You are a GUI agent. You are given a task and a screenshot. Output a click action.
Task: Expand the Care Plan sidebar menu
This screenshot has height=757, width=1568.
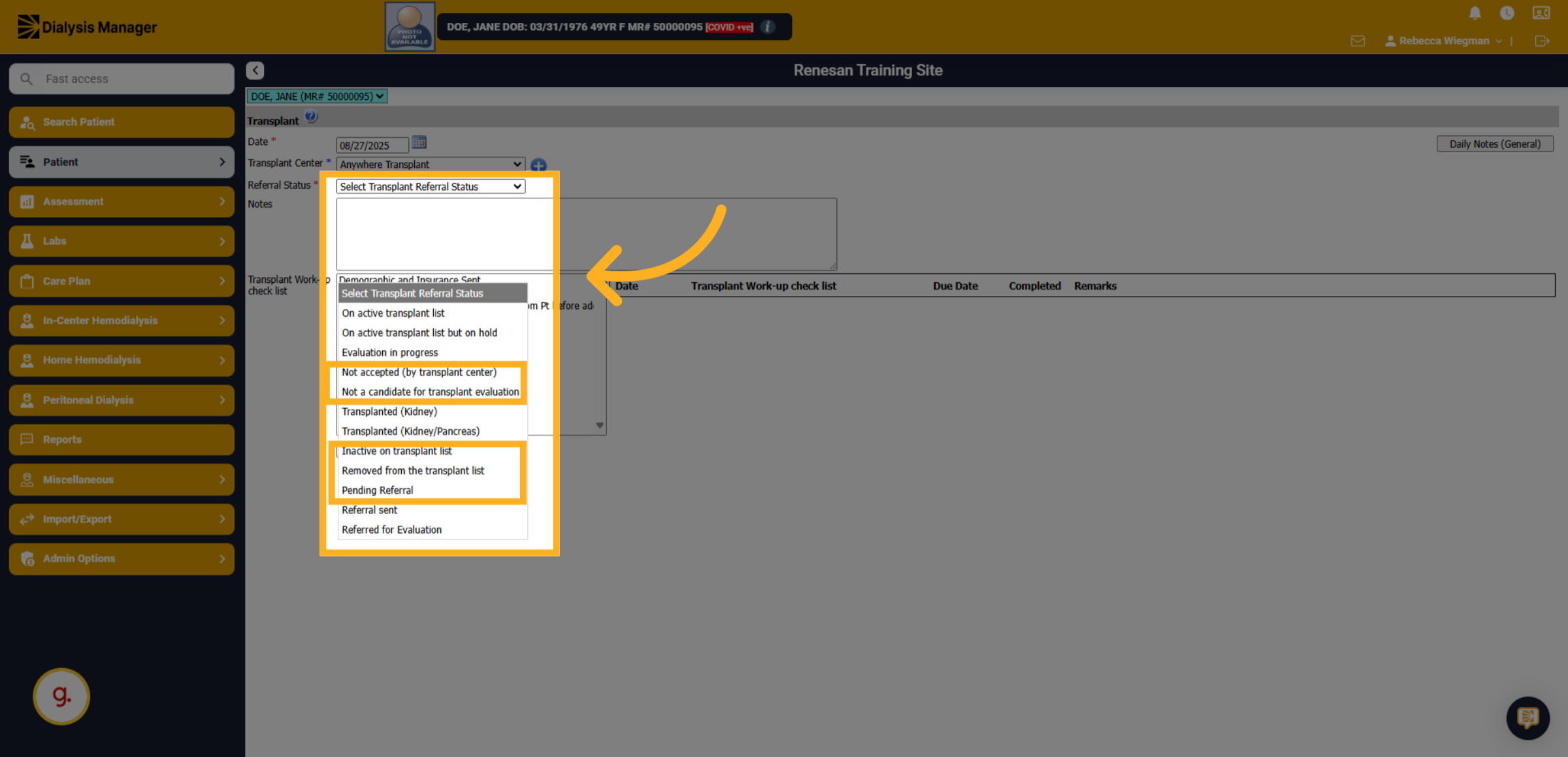[x=122, y=281]
